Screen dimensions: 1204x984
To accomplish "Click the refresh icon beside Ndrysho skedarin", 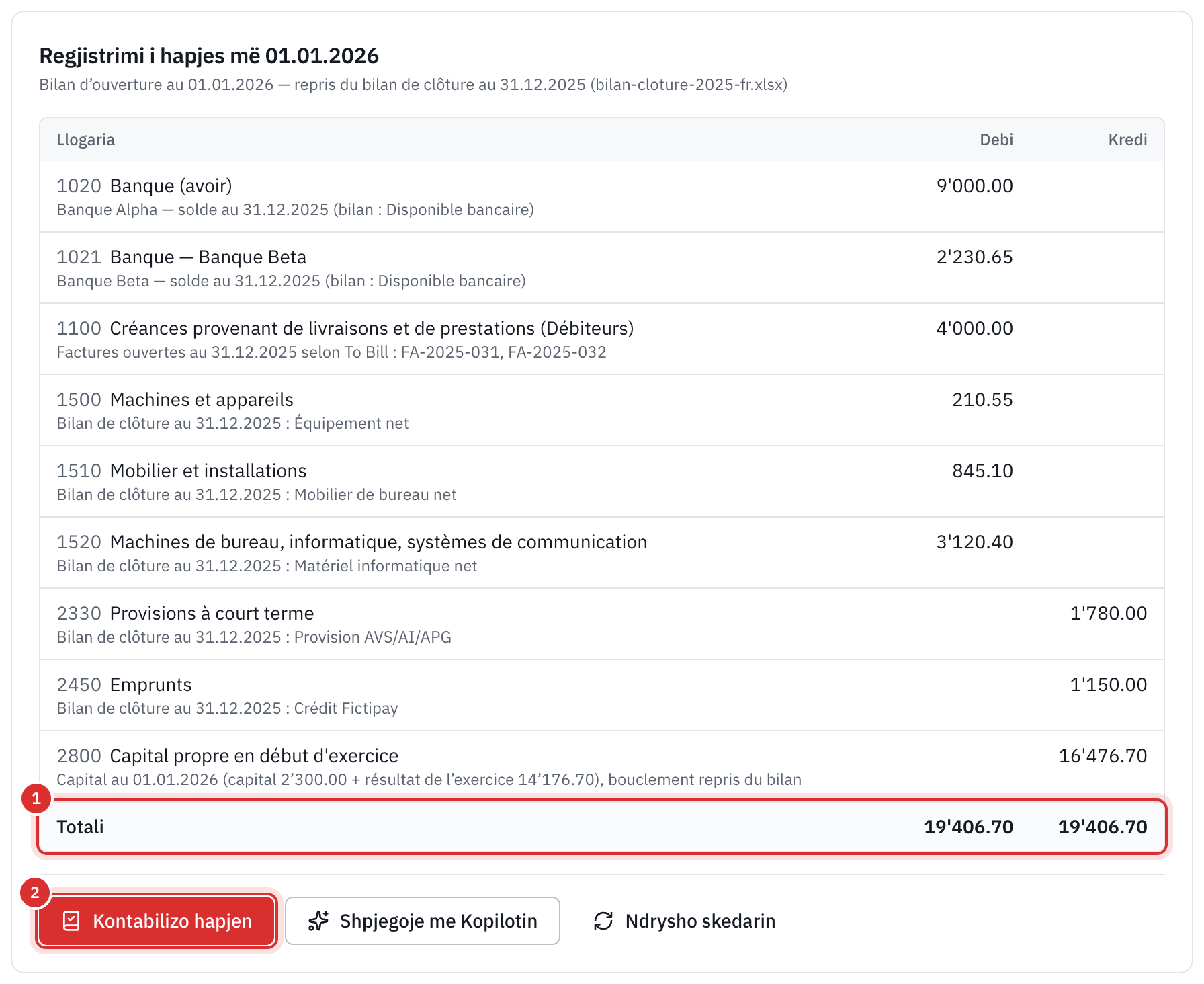I will (x=603, y=921).
